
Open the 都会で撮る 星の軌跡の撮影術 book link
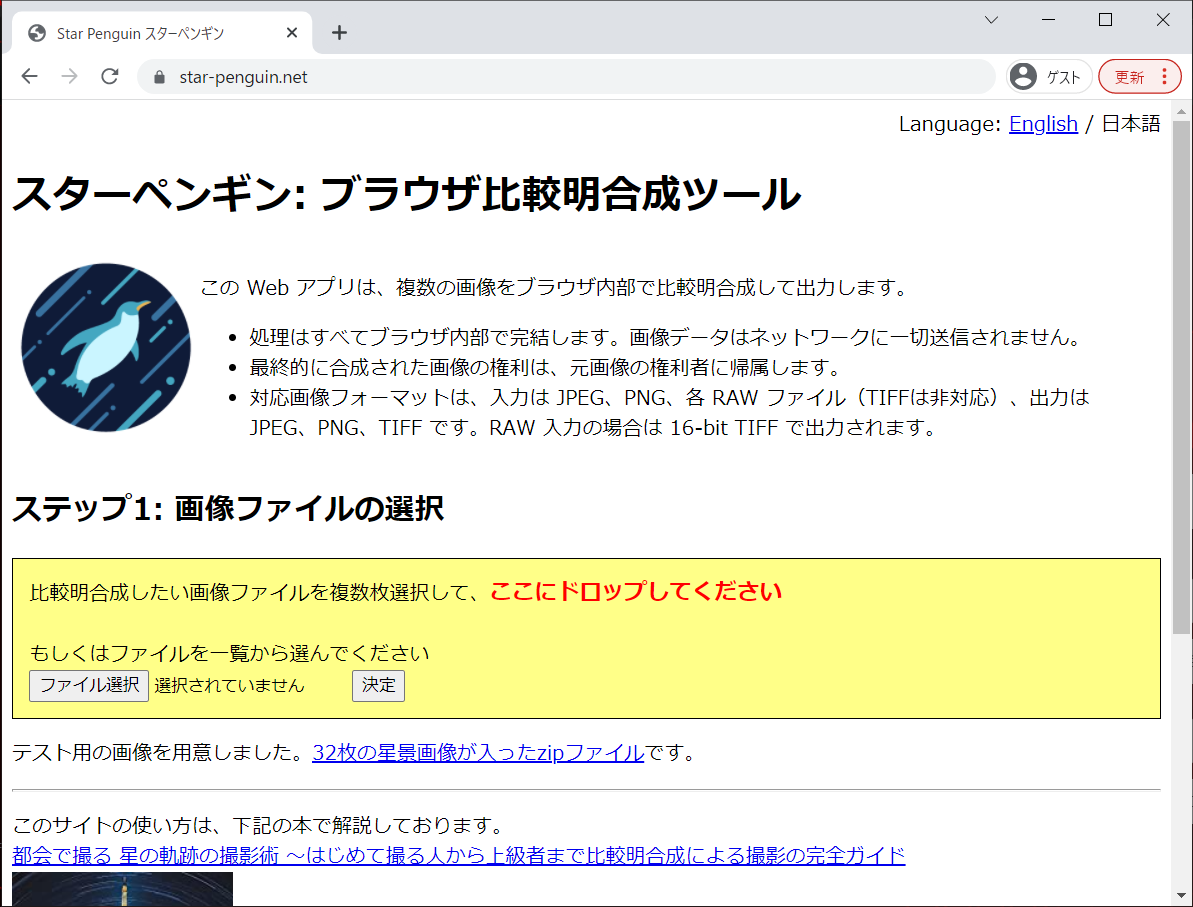(459, 855)
